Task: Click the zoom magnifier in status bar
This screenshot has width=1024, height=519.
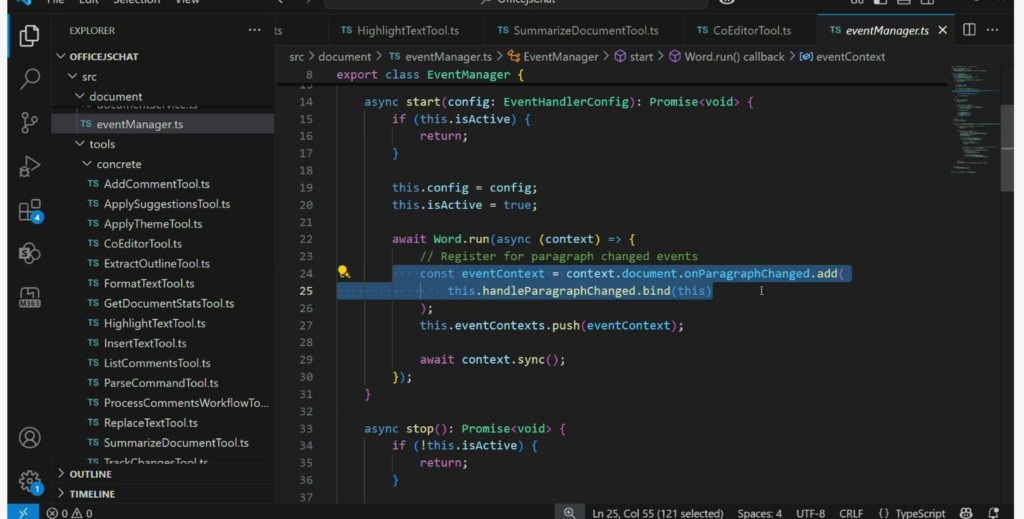Action: pos(568,512)
